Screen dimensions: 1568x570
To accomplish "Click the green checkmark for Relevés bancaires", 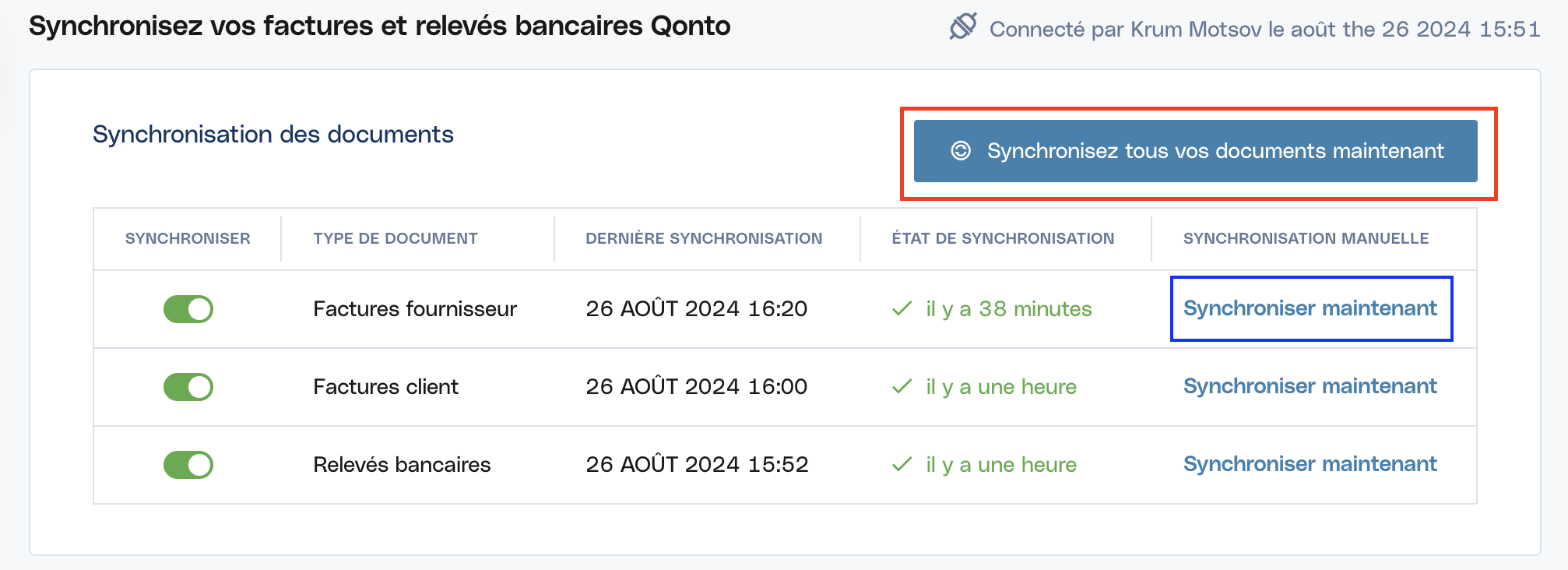I will click(902, 465).
